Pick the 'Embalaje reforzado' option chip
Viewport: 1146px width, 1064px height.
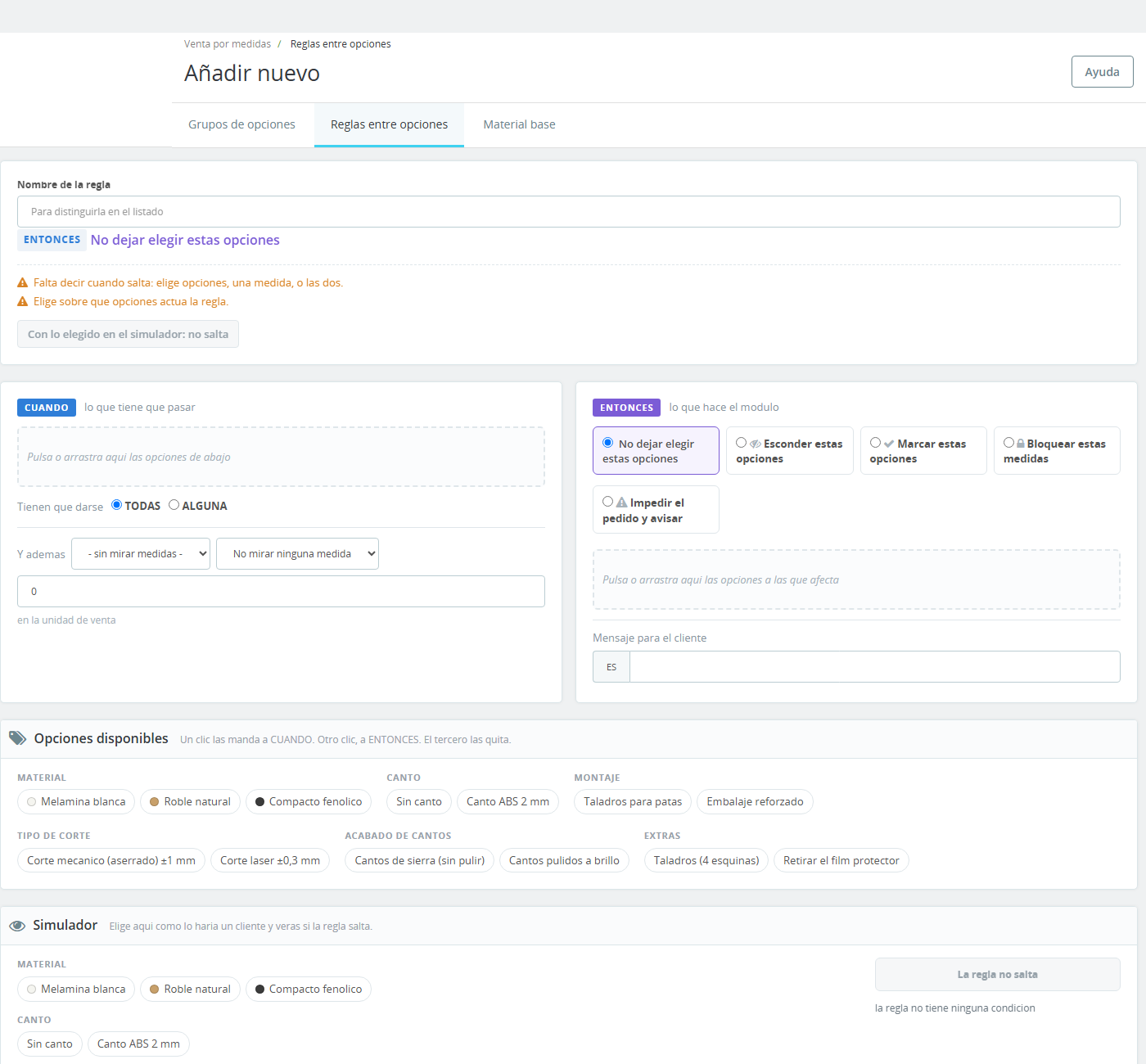coord(755,802)
